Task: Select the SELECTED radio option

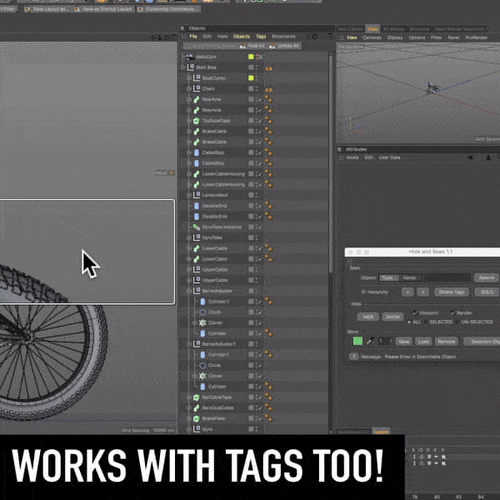Action: pos(426,322)
